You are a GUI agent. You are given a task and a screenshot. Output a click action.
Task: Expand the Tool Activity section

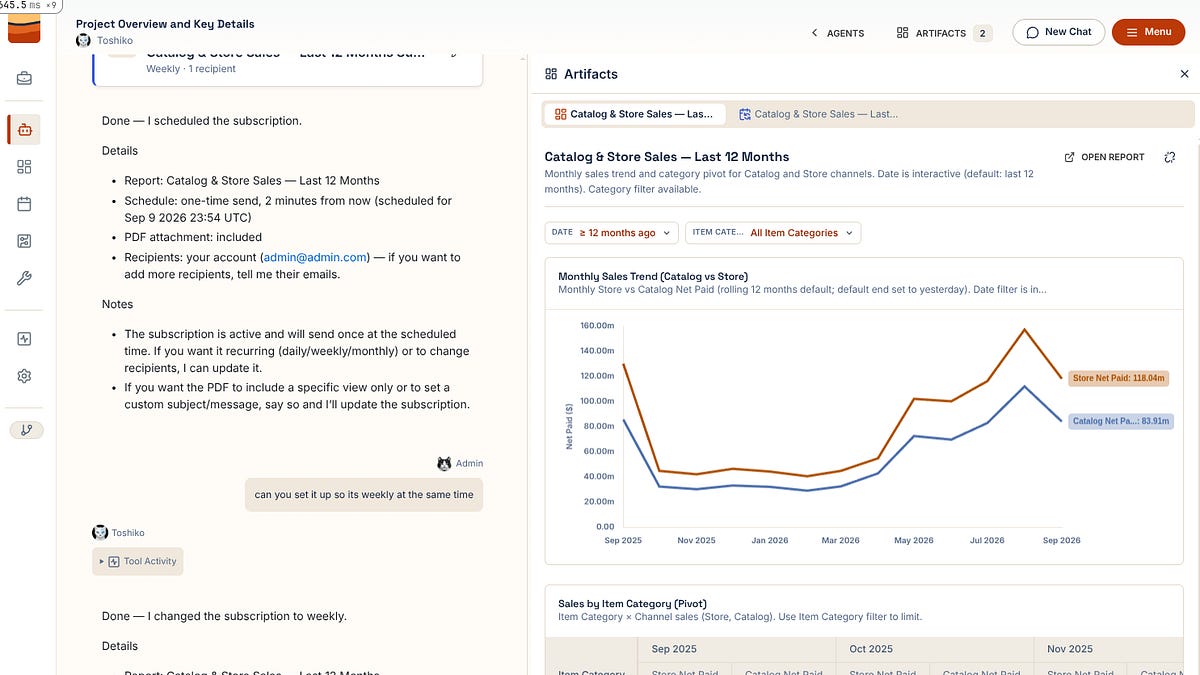[138, 561]
